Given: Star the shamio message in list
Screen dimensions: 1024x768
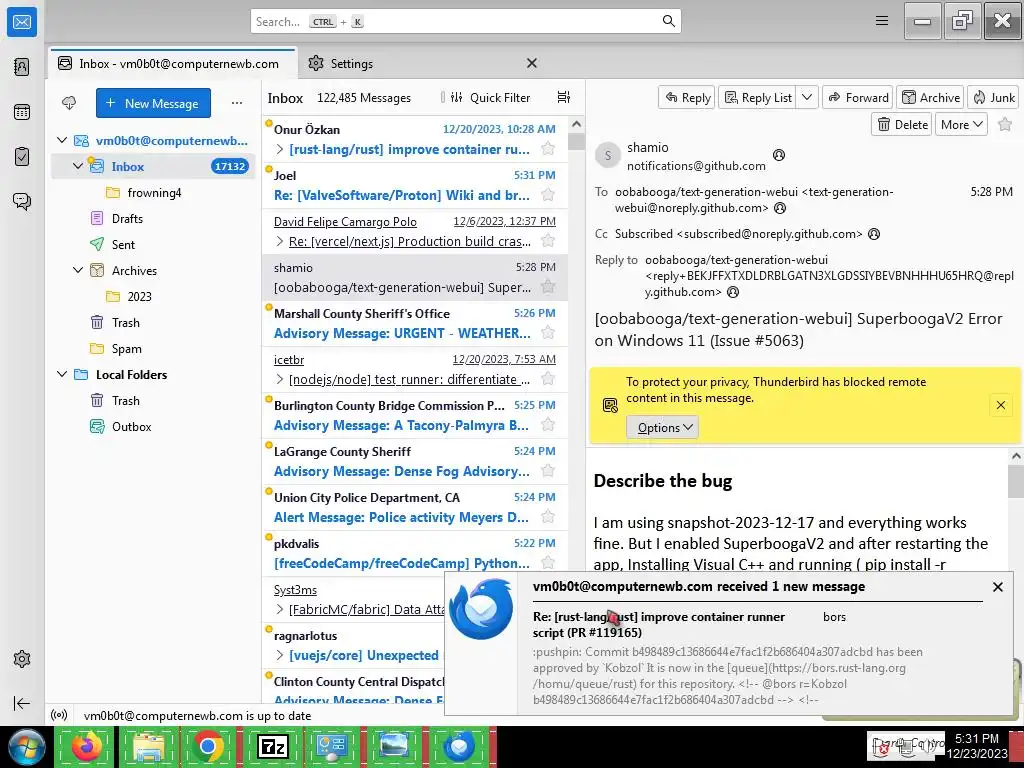Looking at the screenshot, I should tap(548, 287).
